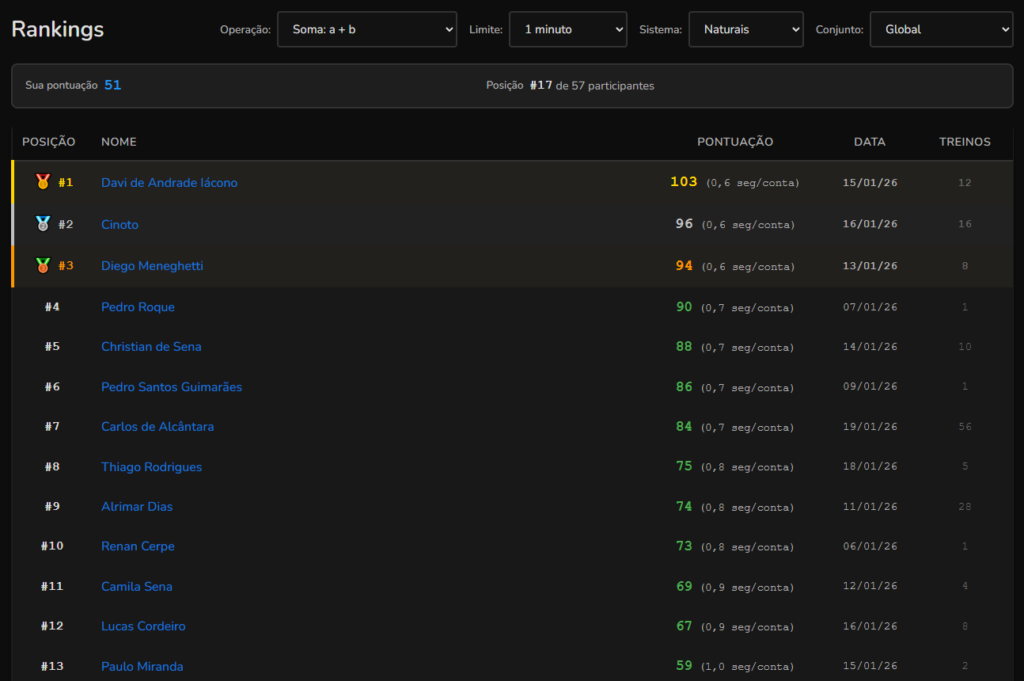Click your score value 51
Viewport: 1024px width, 681px height.
(112, 85)
